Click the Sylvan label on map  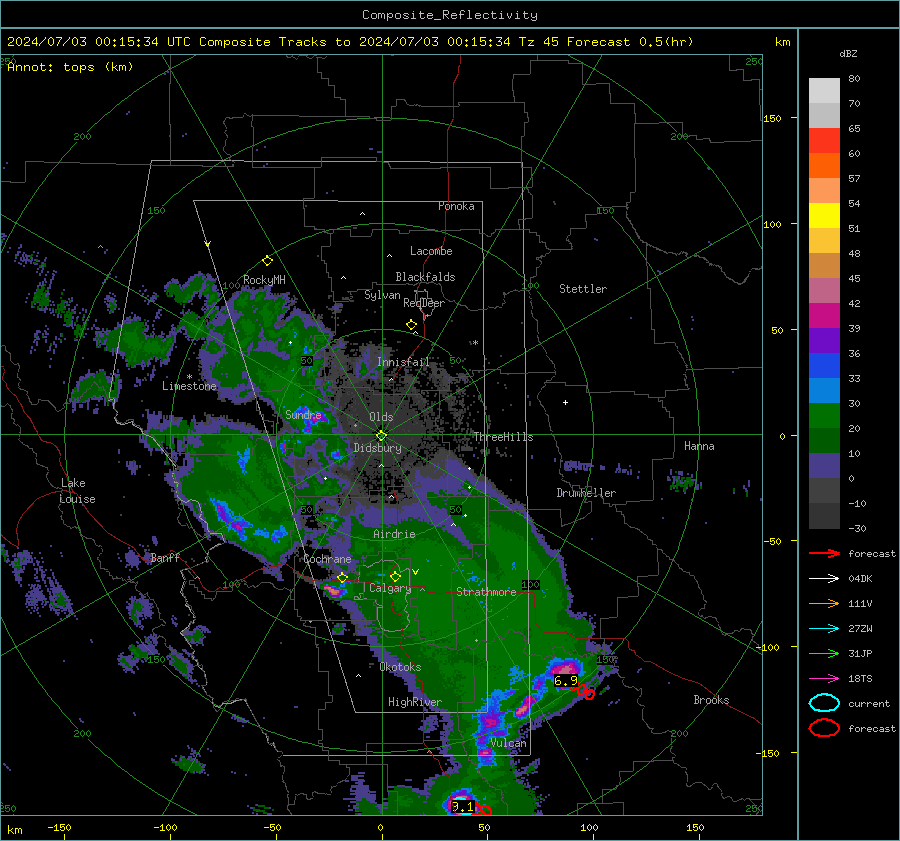click(382, 295)
